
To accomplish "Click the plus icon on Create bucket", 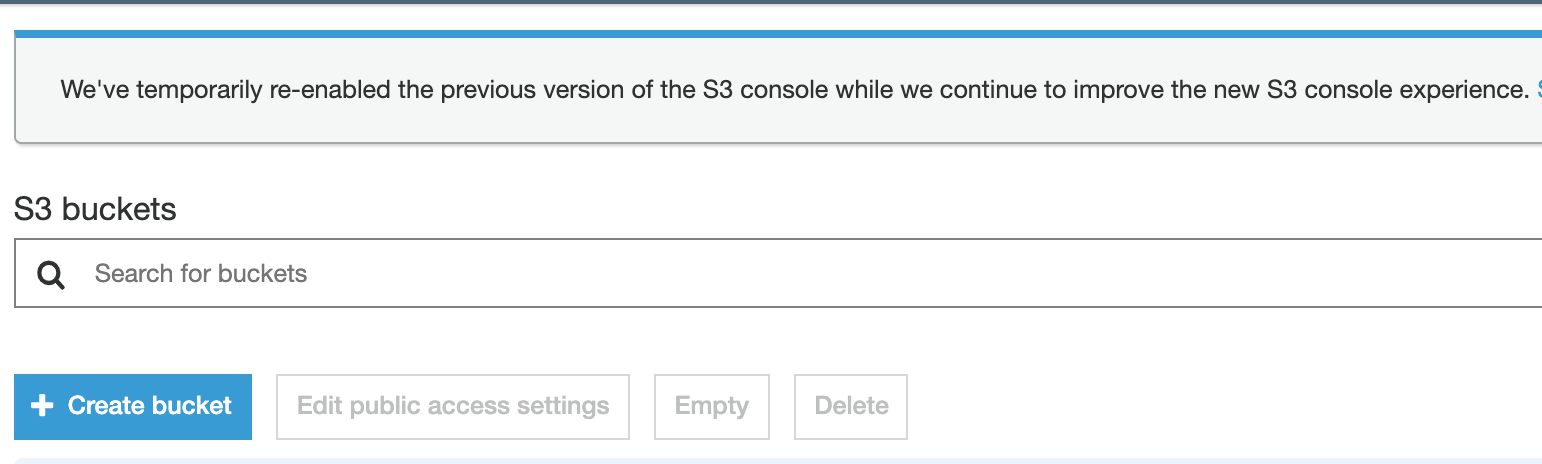I will pos(42,406).
